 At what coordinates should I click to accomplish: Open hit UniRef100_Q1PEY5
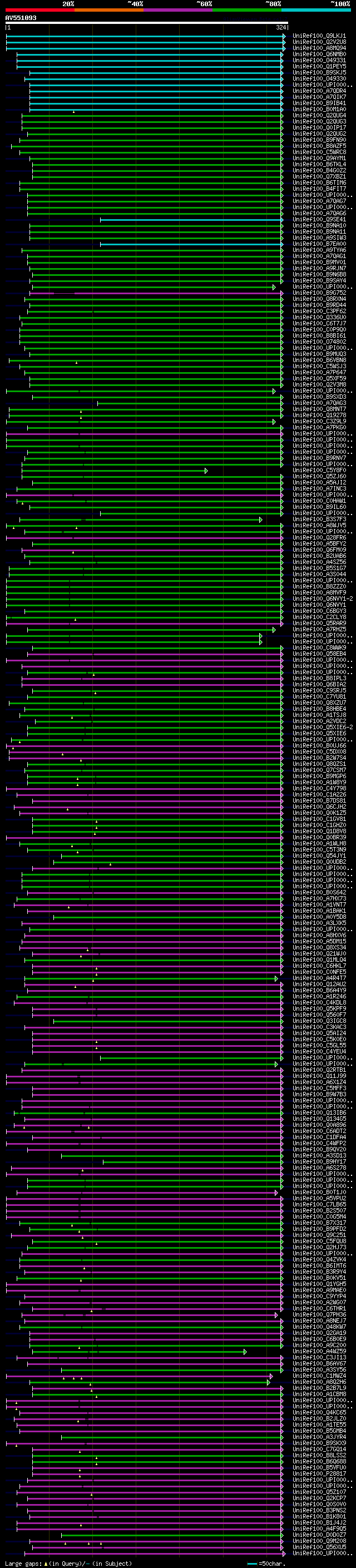[x=319, y=66]
